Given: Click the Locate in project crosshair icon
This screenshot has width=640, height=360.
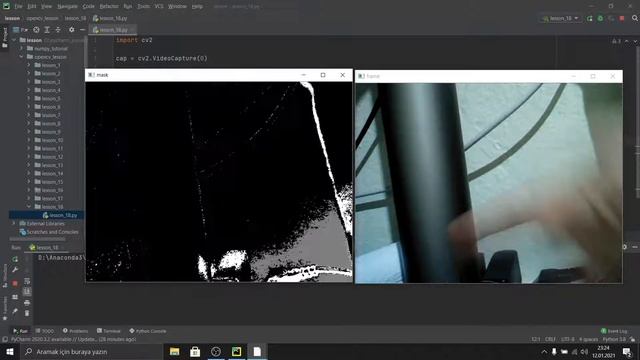Looking at the screenshot, I should 36,30.
